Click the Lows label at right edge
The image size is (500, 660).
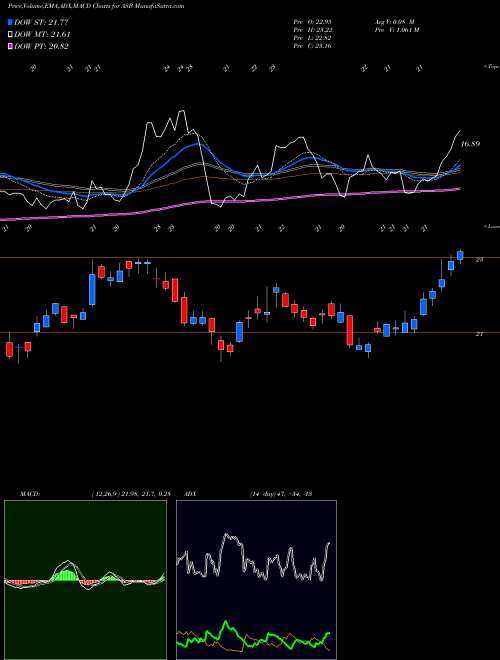(x=492, y=226)
